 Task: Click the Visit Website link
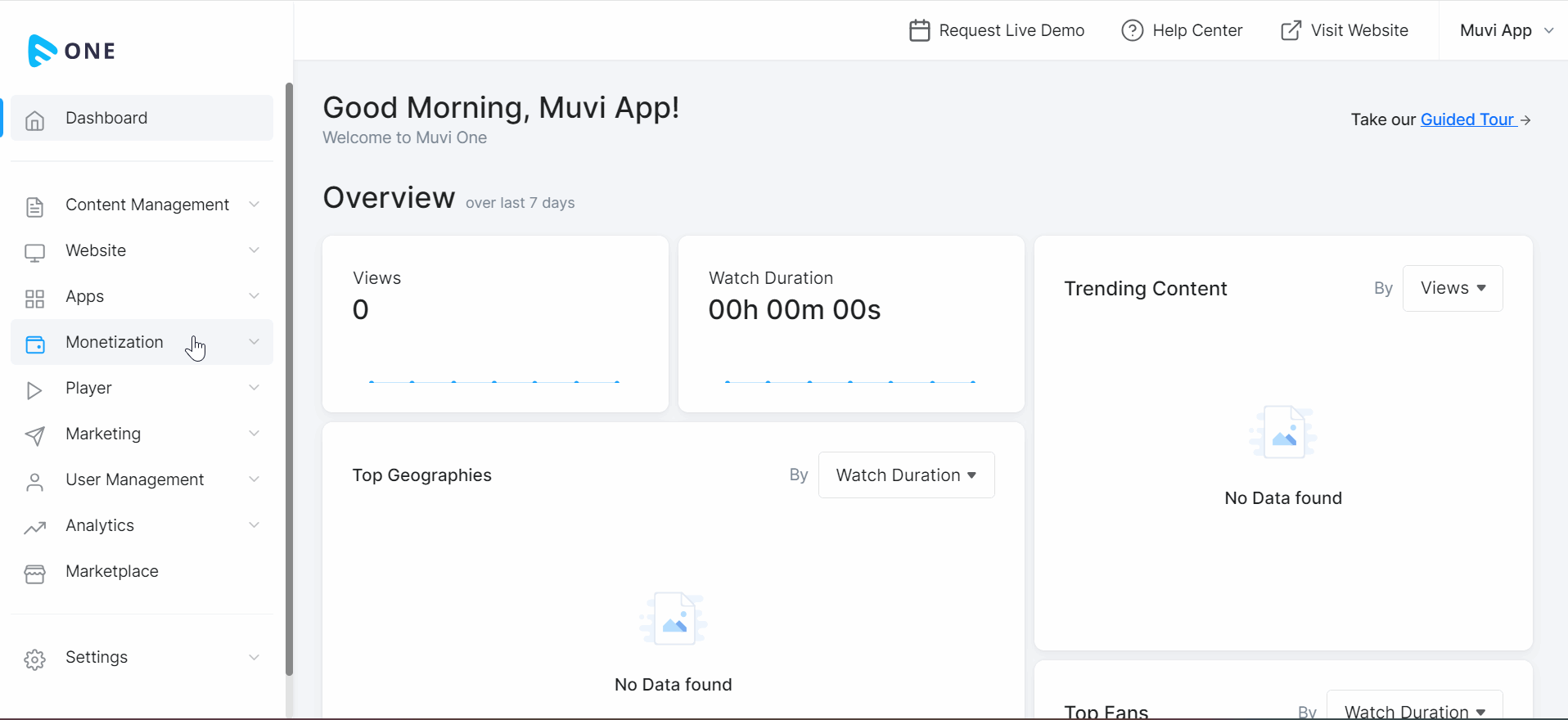click(1344, 30)
